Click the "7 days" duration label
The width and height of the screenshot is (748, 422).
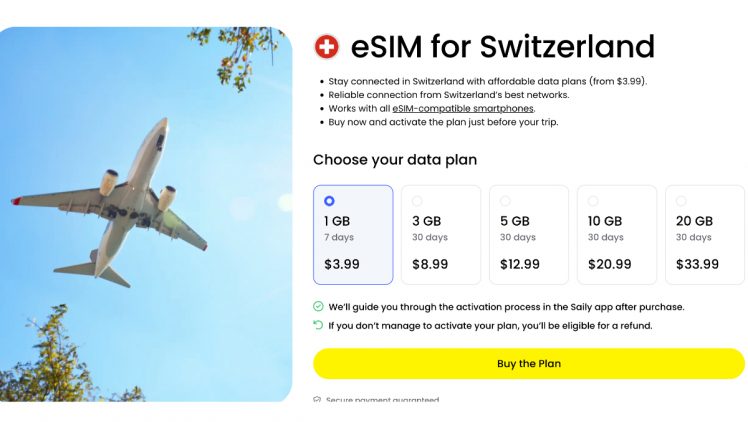(x=341, y=238)
